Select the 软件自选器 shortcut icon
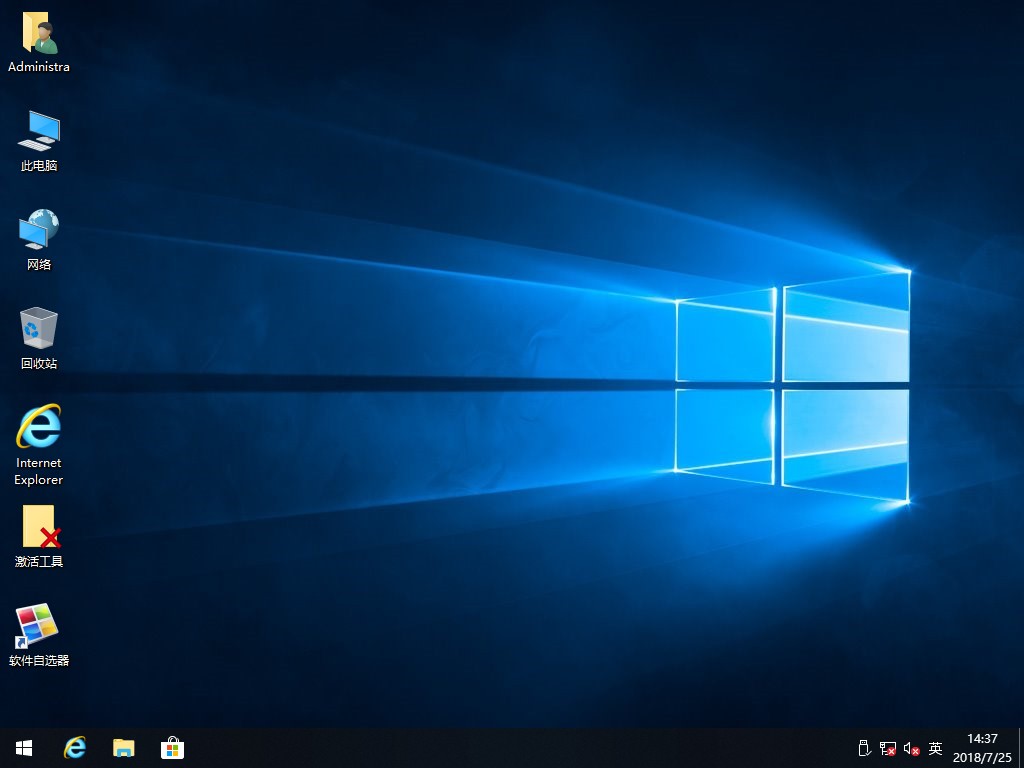 pyautogui.click(x=39, y=635)
